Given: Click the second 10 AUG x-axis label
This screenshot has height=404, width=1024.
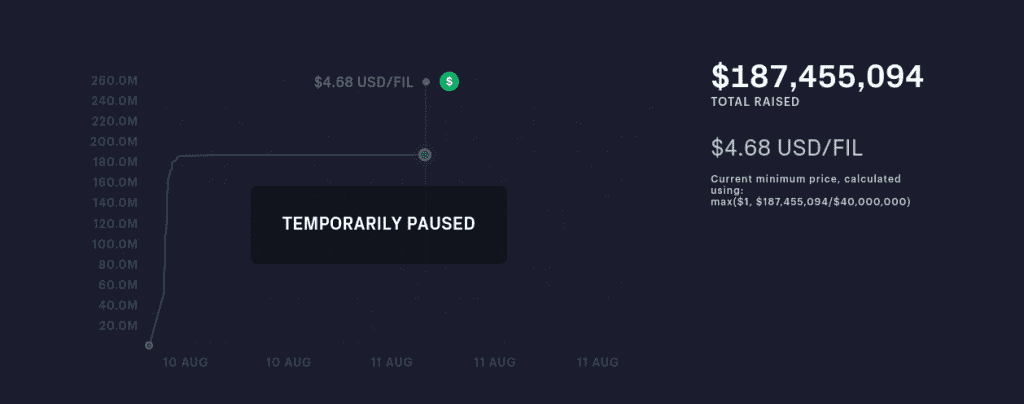Looking at the screenshot, I should click(x=289, y=362).
